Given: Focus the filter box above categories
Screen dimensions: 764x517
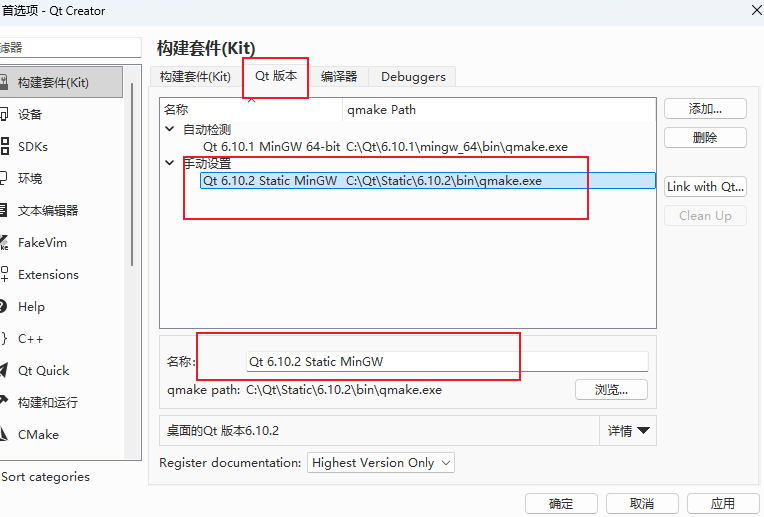Looking at the screenshot, I should [x=70, y=48].
